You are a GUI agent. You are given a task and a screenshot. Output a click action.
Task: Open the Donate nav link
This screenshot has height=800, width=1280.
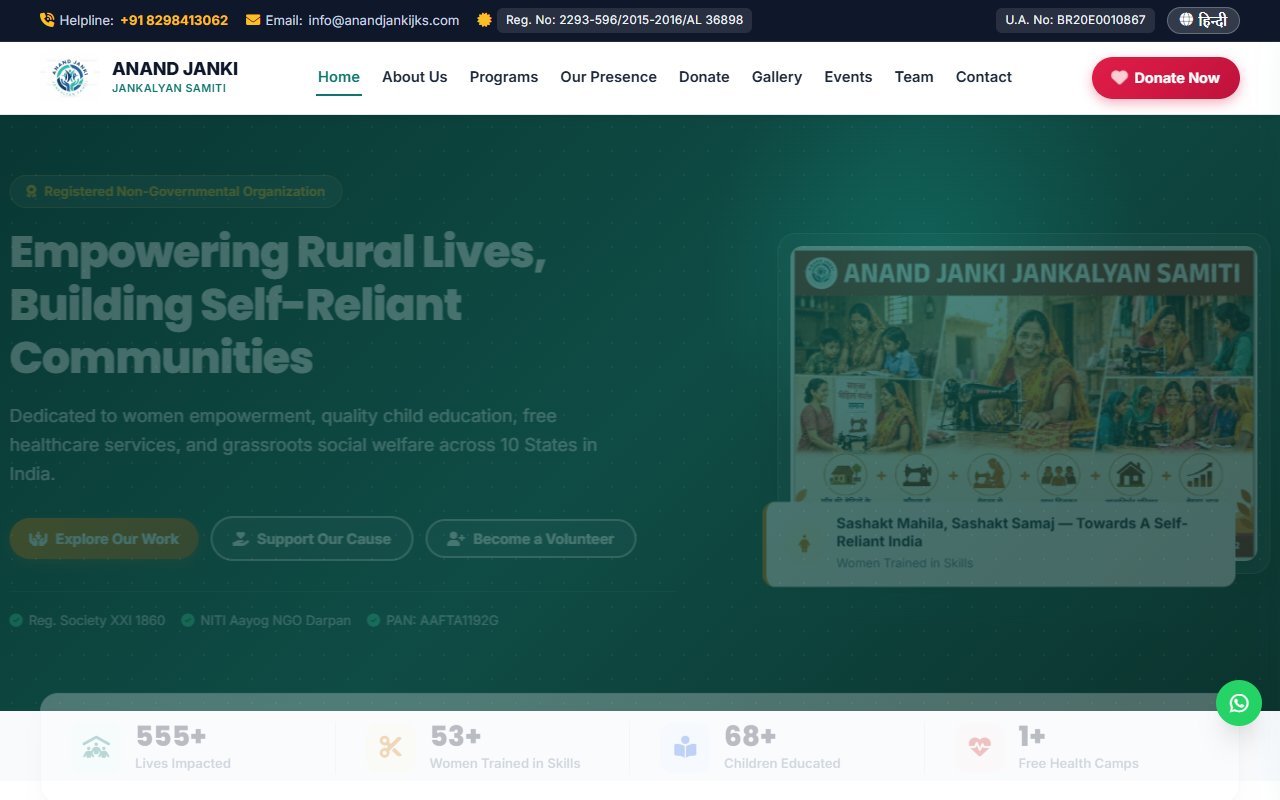(704, 77)
